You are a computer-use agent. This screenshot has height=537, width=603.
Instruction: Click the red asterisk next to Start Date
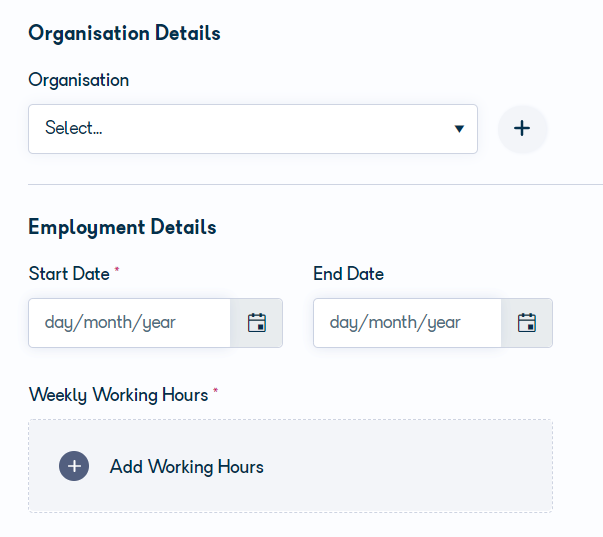(x=117, y=270)
